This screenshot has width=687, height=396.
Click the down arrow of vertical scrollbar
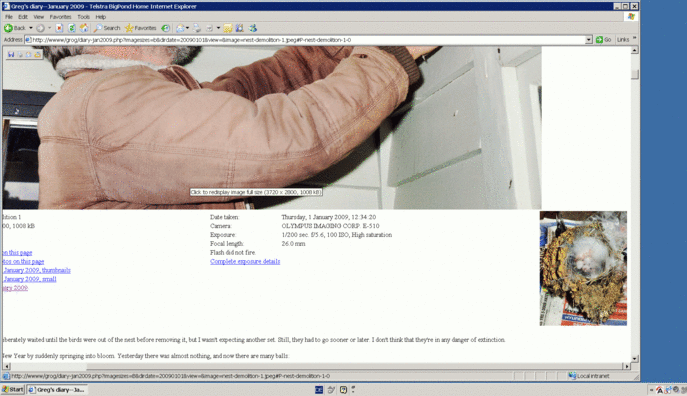634,359
